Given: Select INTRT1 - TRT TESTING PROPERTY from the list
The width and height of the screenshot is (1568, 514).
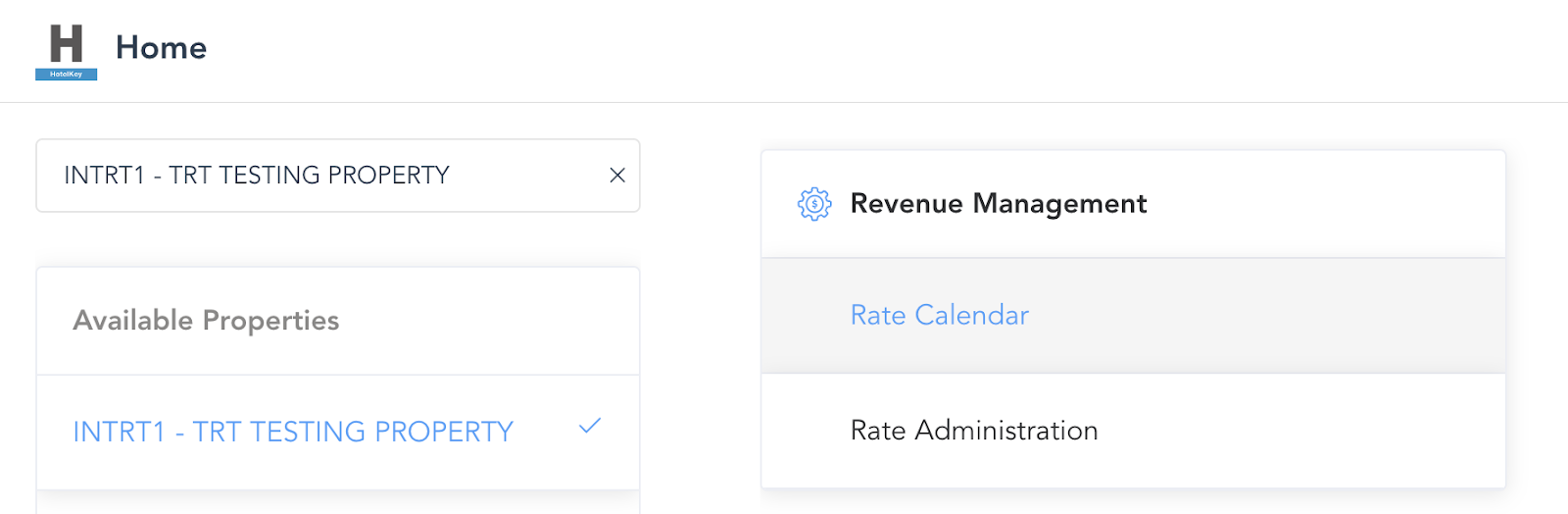Looking at the screenshot, I should tap(293, 432).
